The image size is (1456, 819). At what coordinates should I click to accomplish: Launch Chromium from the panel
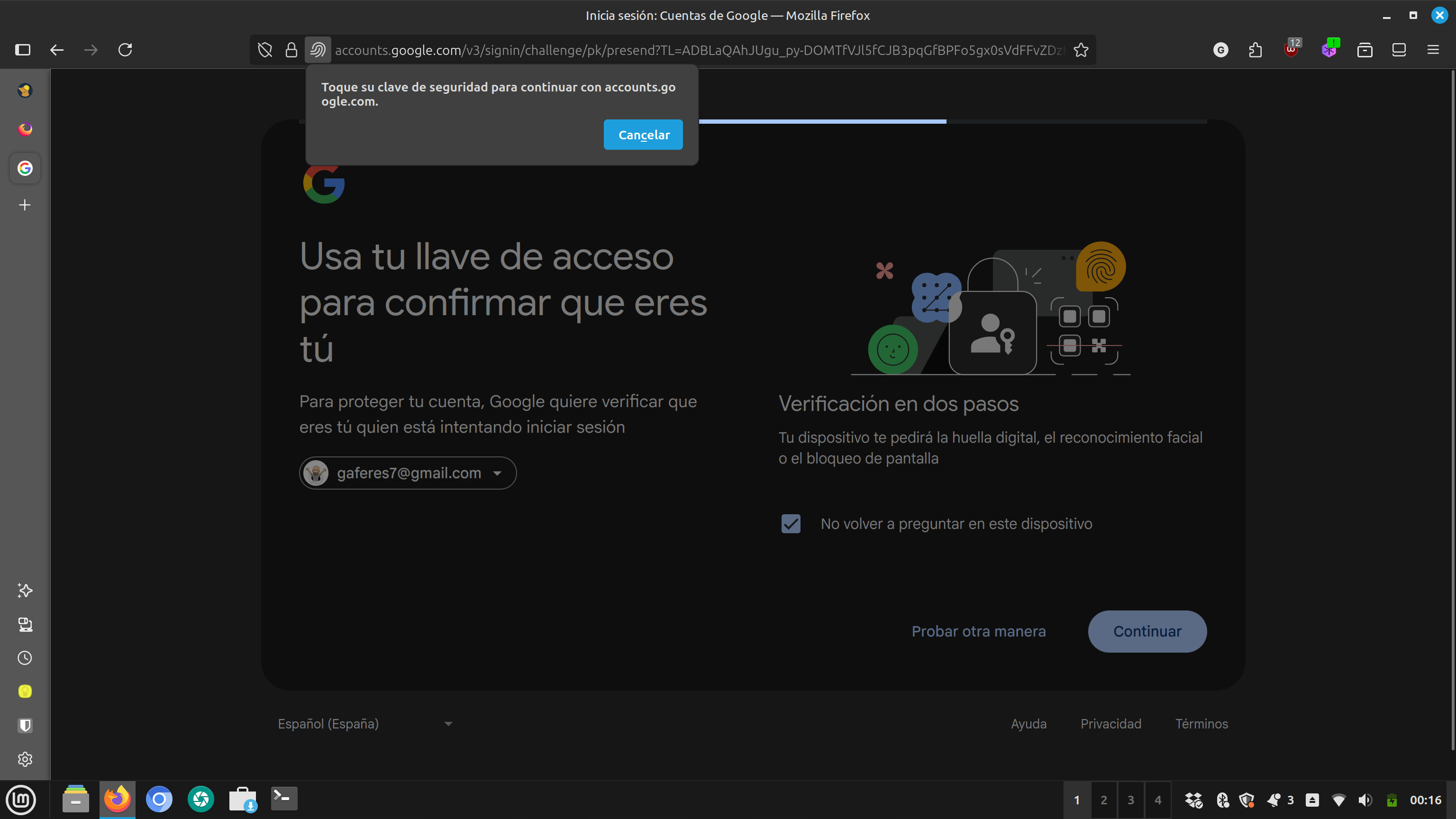159,799
